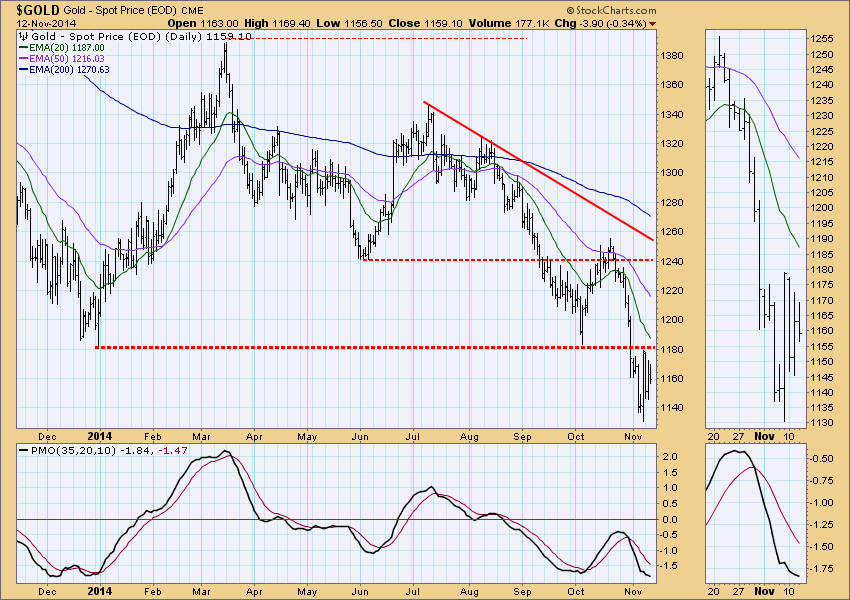
Task: Click the Jul label on the time axis
Action: 411,437
